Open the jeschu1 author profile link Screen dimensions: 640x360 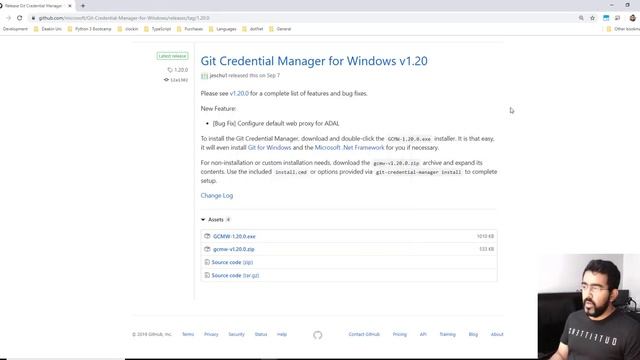coord(218,76)
